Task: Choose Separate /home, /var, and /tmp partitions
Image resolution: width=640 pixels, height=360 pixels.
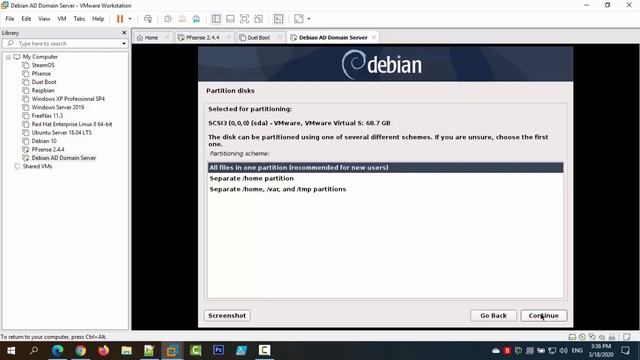Action: (x=385, y=189)
